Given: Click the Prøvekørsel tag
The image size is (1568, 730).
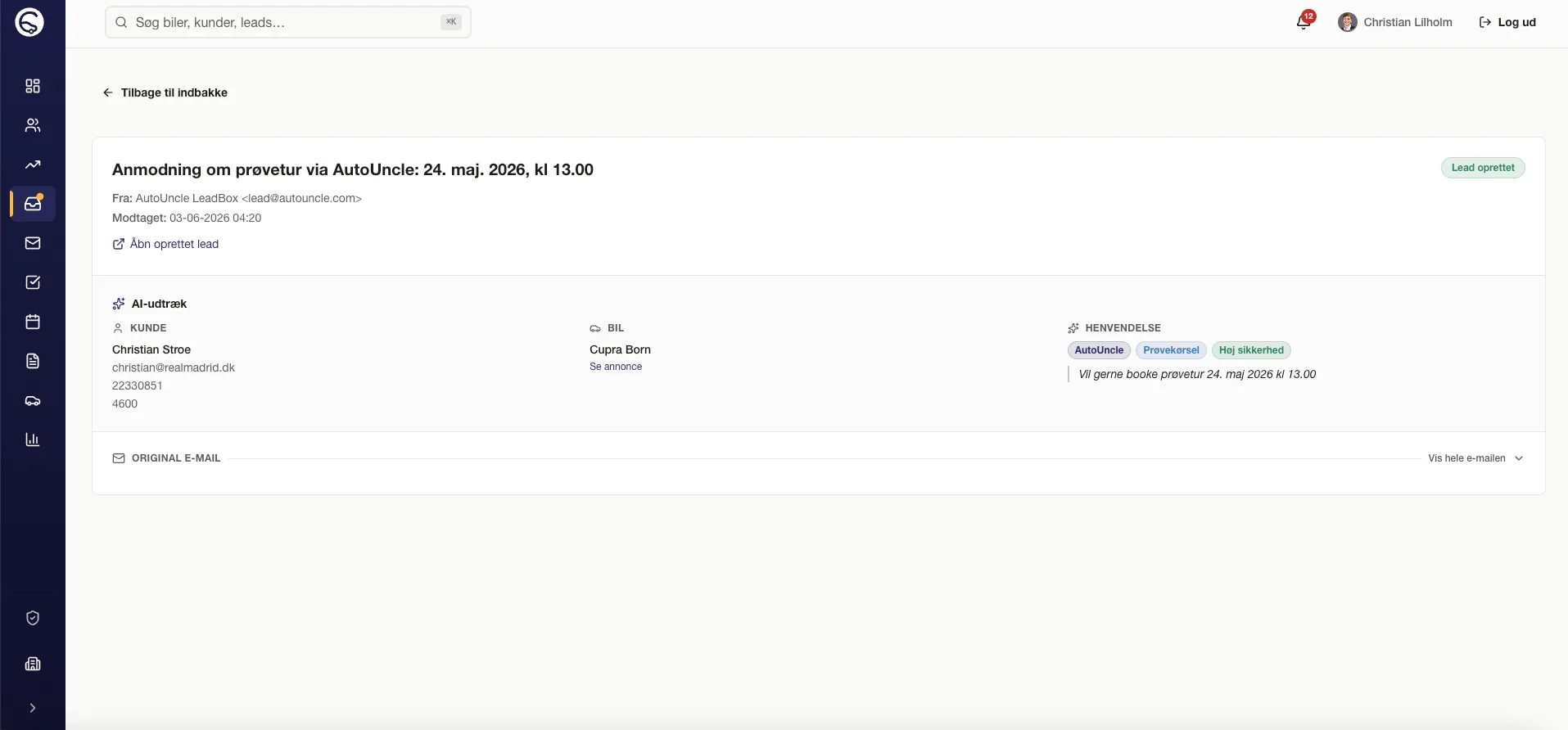Looking at the screenshot, I should 1171,350.
